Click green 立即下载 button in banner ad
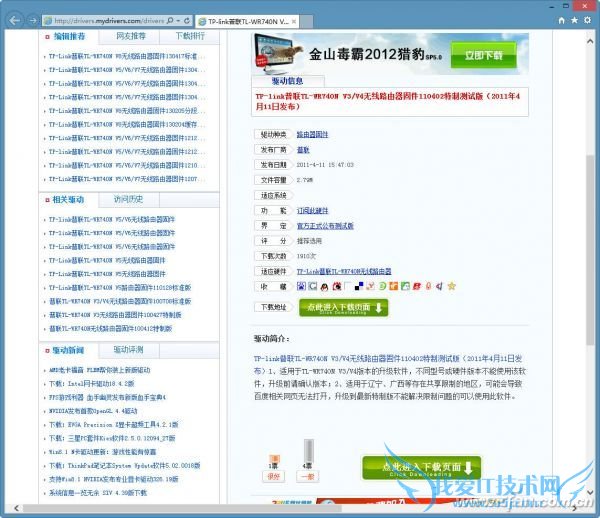Screen dimensions: 600x518 pos(483,55)
